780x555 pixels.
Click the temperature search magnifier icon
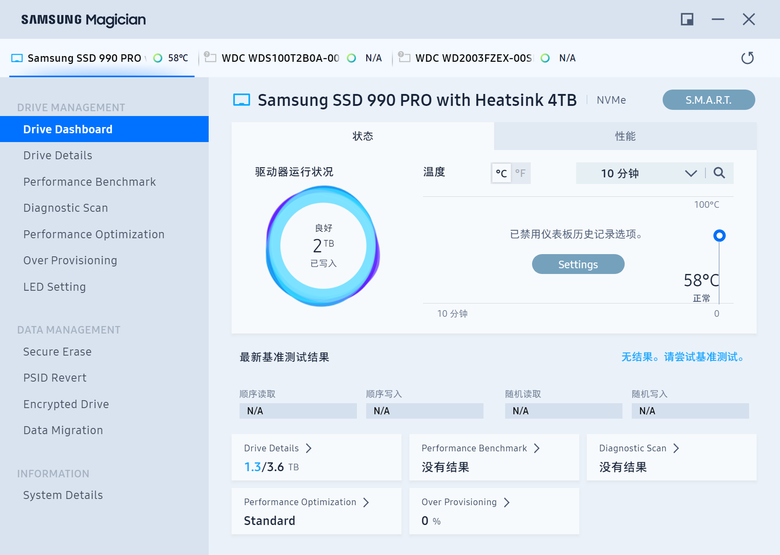pos(719,173)
